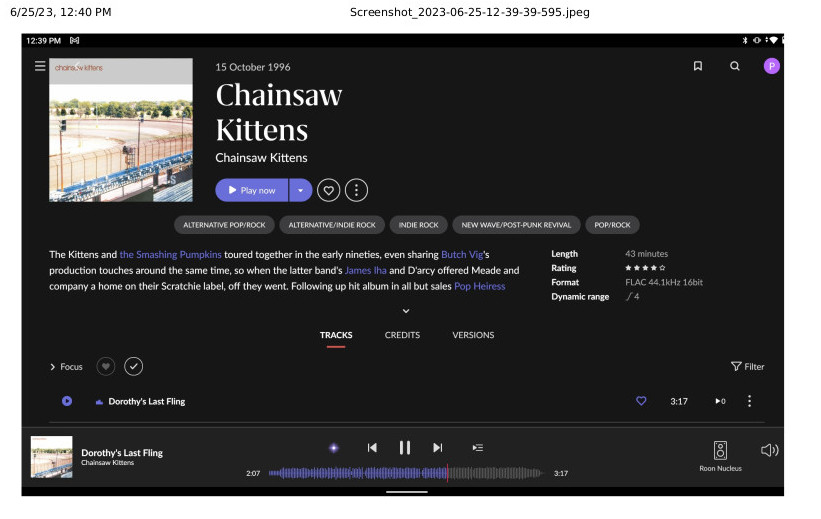Image resolution: width=821 pixels, height=519 pixels.
Task: Open the play queue icon
Action: coord(478,448)
